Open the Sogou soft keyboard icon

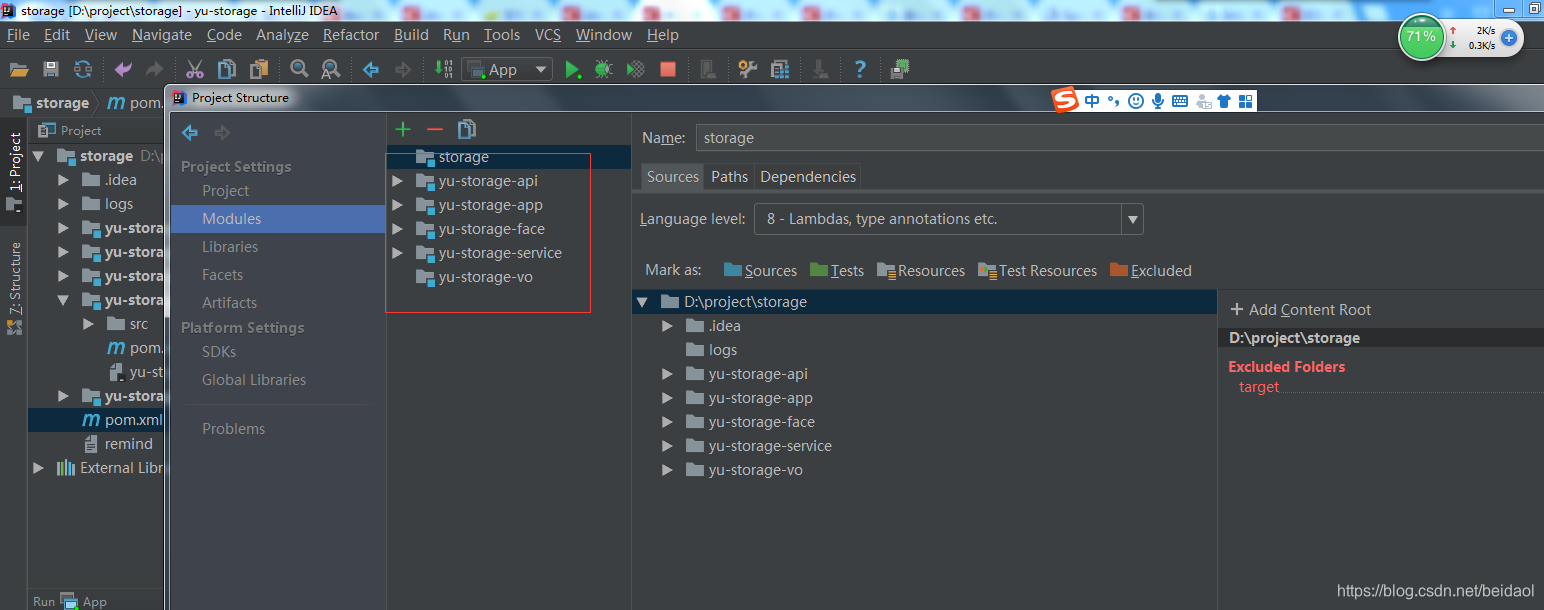(x=1180, y=101)
